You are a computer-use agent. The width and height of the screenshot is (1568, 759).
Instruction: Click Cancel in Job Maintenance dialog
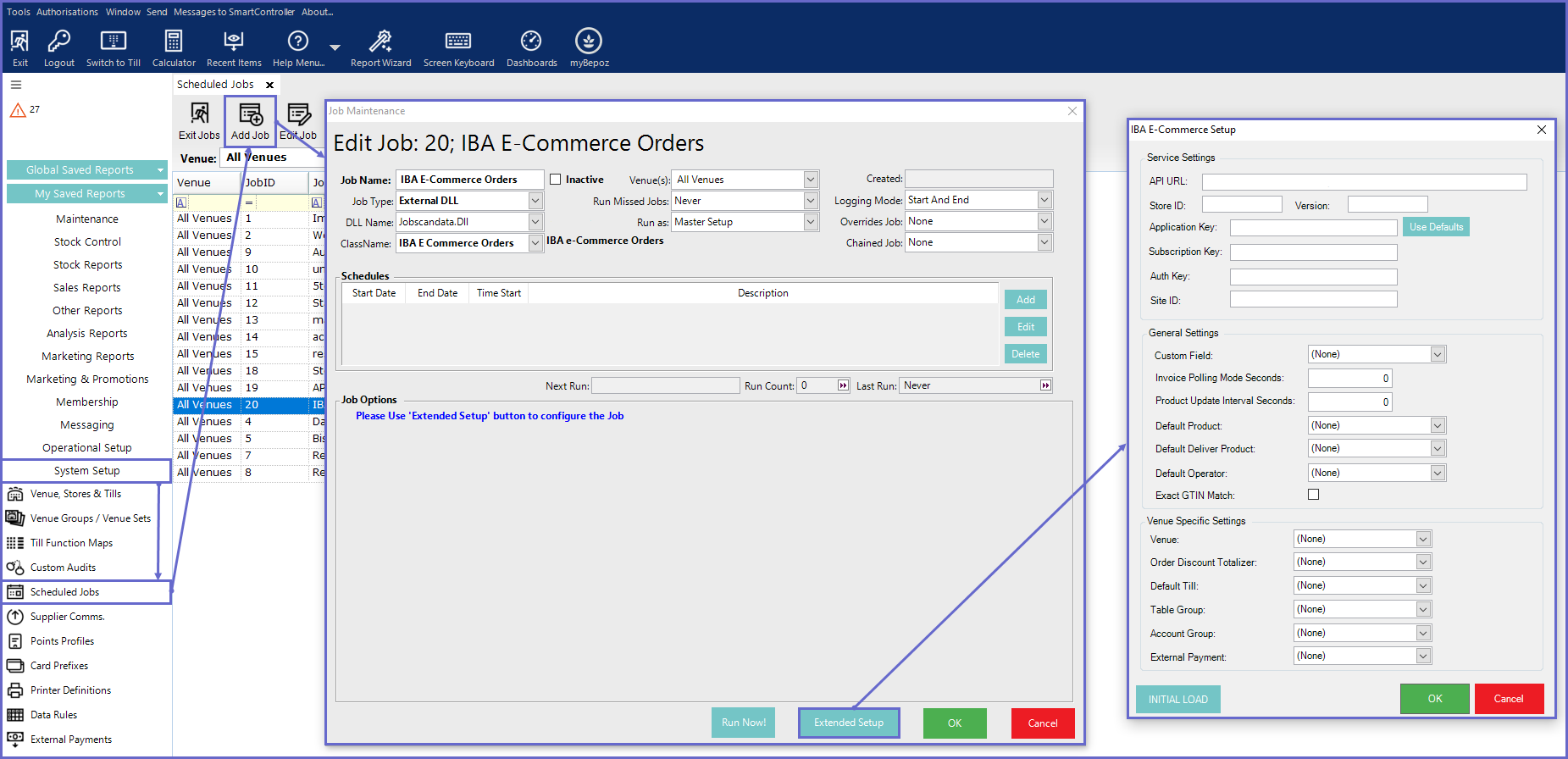click(x=1042, y=723)
